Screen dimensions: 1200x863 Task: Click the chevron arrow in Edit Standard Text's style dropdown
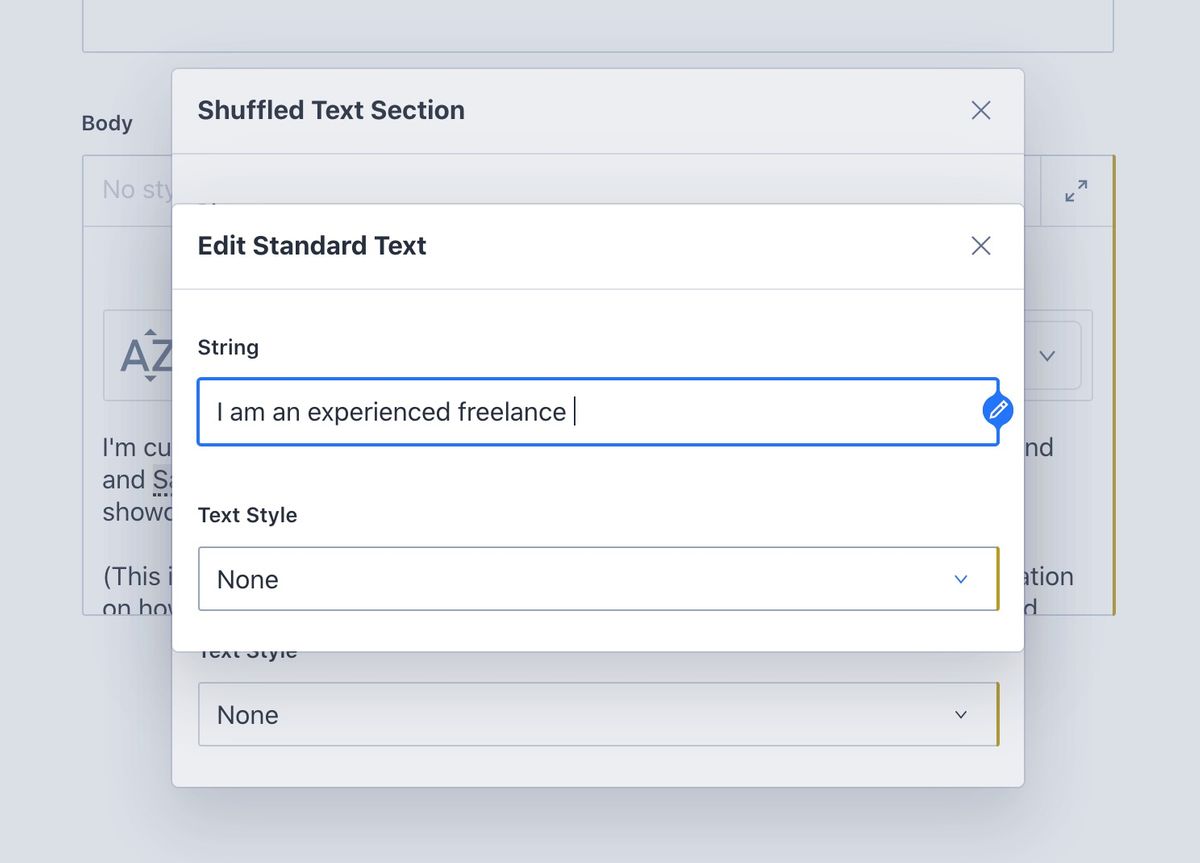point(961,579)
